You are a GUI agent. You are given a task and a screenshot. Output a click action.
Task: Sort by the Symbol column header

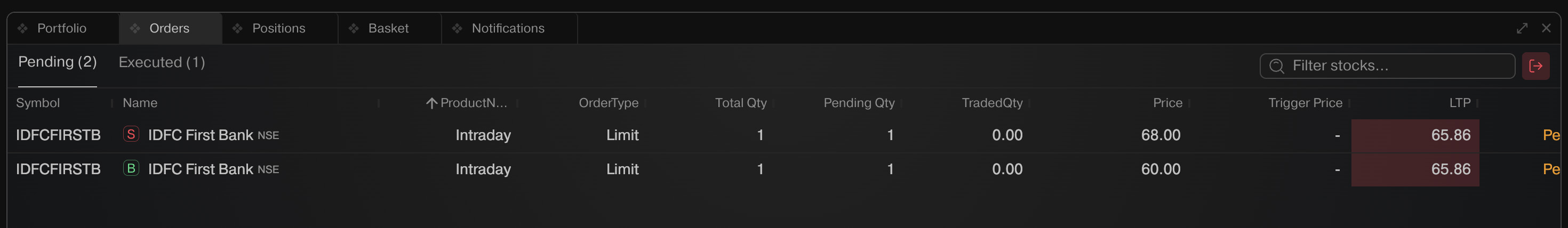pos(38,103)
